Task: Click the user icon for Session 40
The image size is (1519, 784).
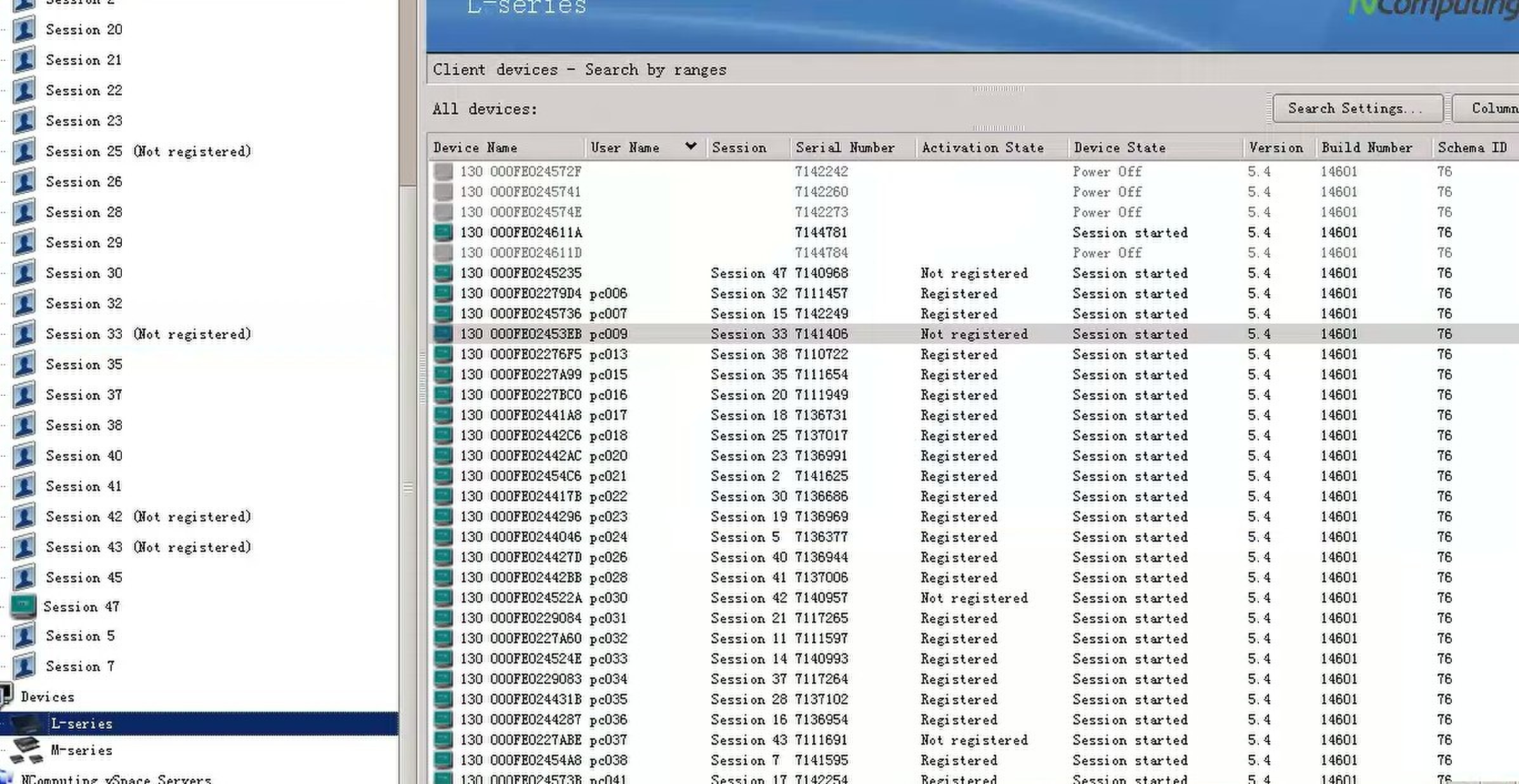Action: pyautogui.click(x=24, y=456)
